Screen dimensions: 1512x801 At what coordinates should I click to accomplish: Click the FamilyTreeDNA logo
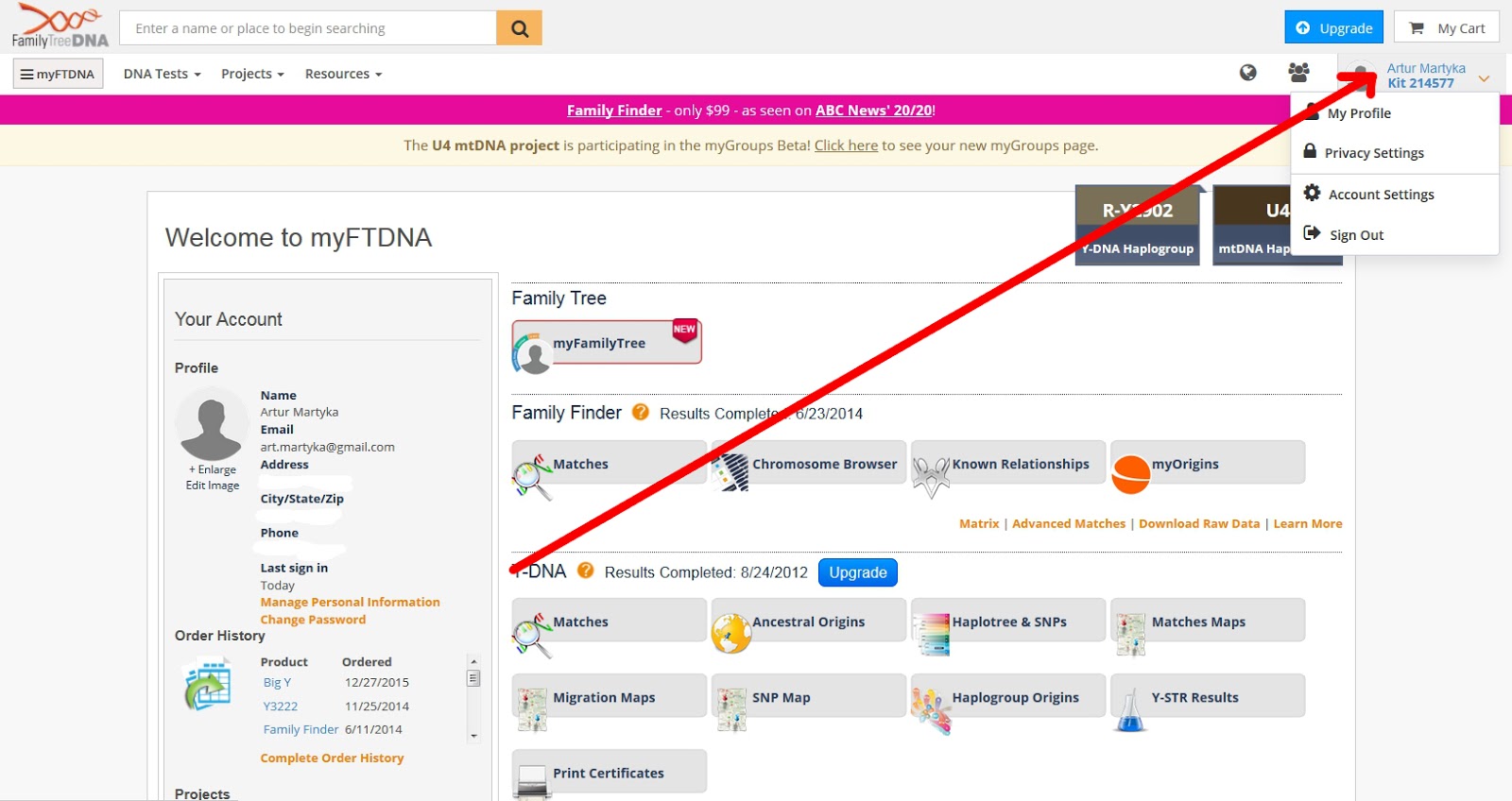click(60, 26)
